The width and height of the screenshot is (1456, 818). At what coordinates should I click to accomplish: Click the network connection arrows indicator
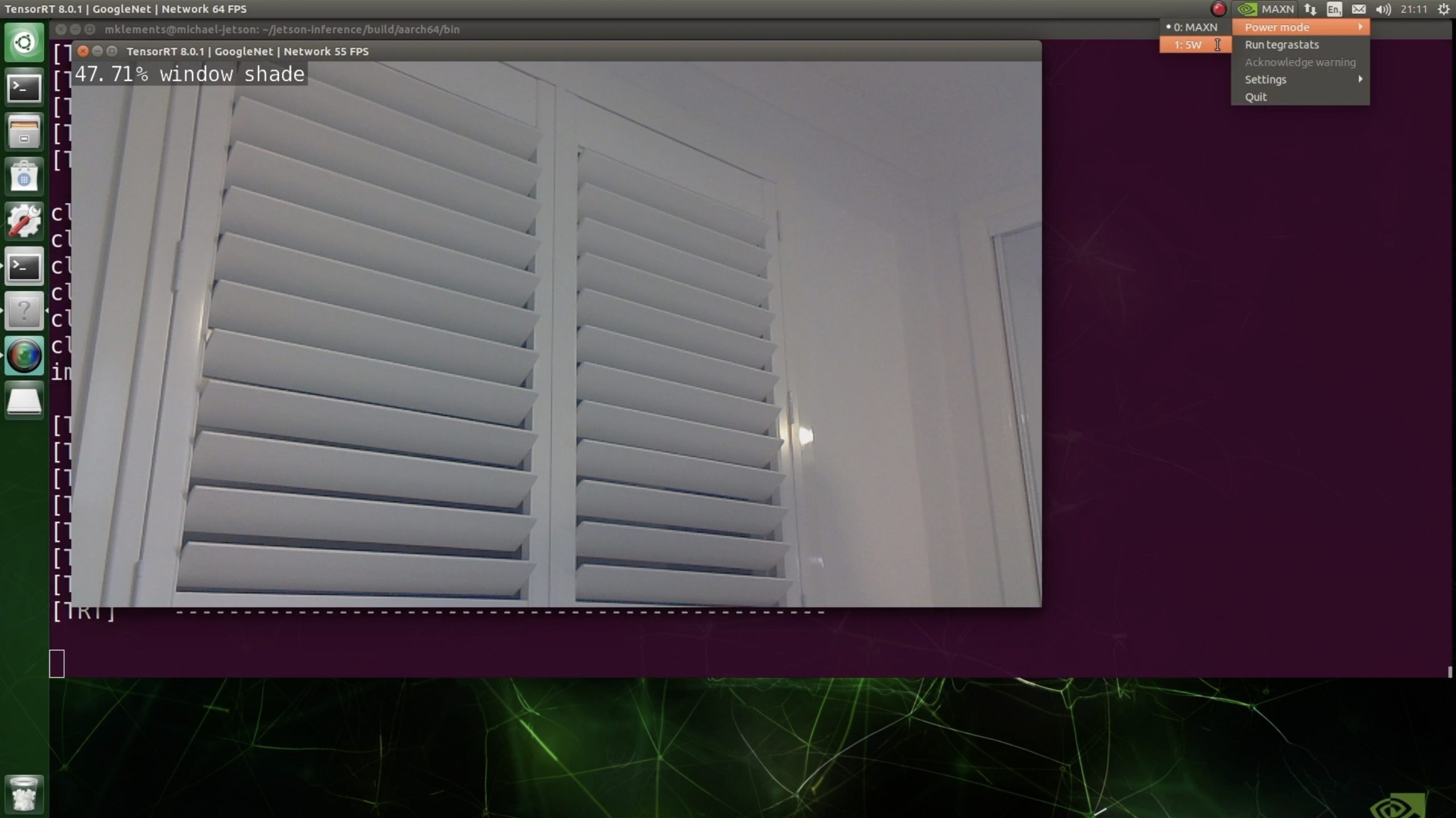point(1310,9)
